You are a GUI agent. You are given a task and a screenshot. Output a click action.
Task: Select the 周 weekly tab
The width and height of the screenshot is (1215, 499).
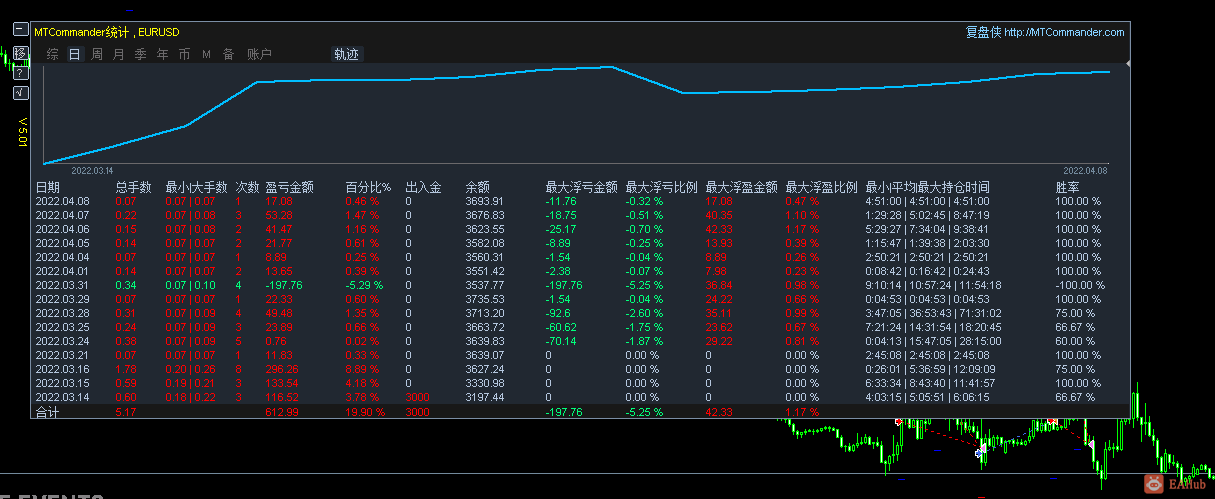click(x=96, y=55)
